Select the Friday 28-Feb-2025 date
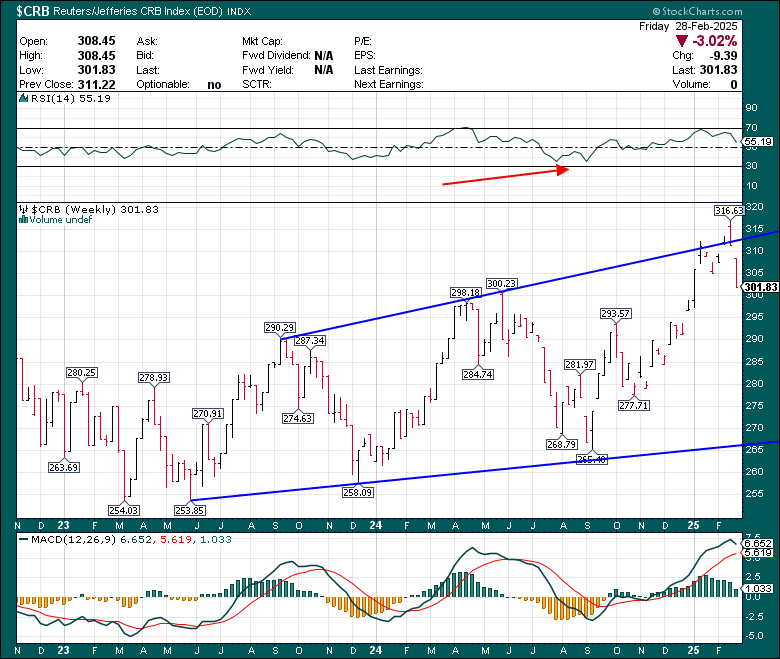 coord(688,26)
